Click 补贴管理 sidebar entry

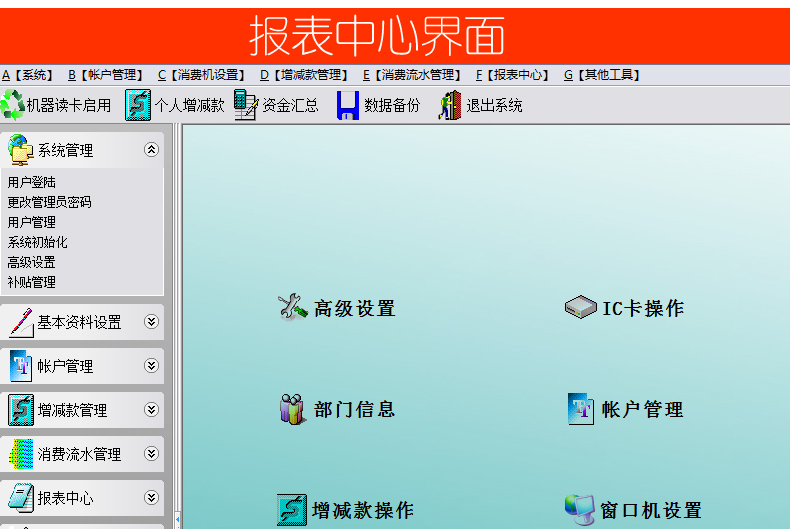click(32, 282)
